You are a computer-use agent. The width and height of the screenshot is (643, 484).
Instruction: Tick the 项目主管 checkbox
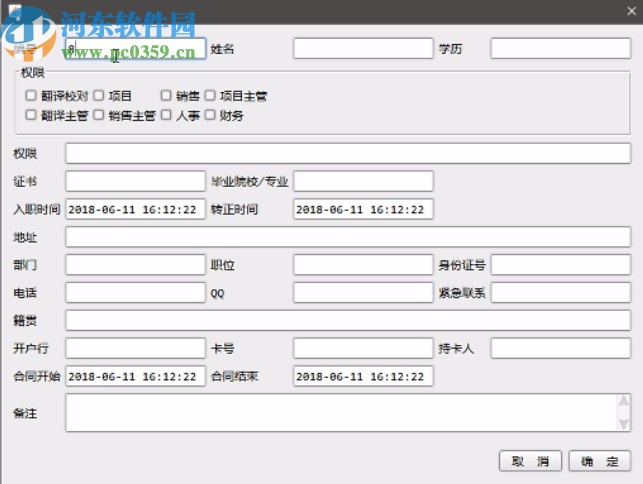210,96
